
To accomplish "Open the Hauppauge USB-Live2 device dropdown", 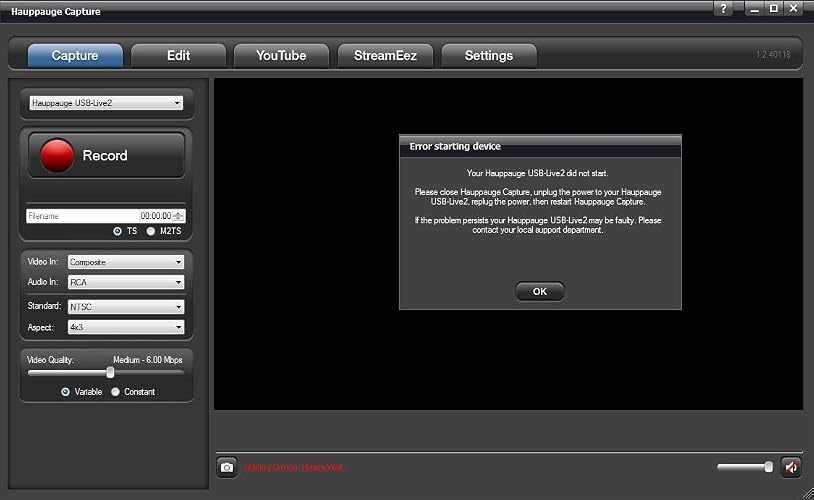I will coord(106,103).
